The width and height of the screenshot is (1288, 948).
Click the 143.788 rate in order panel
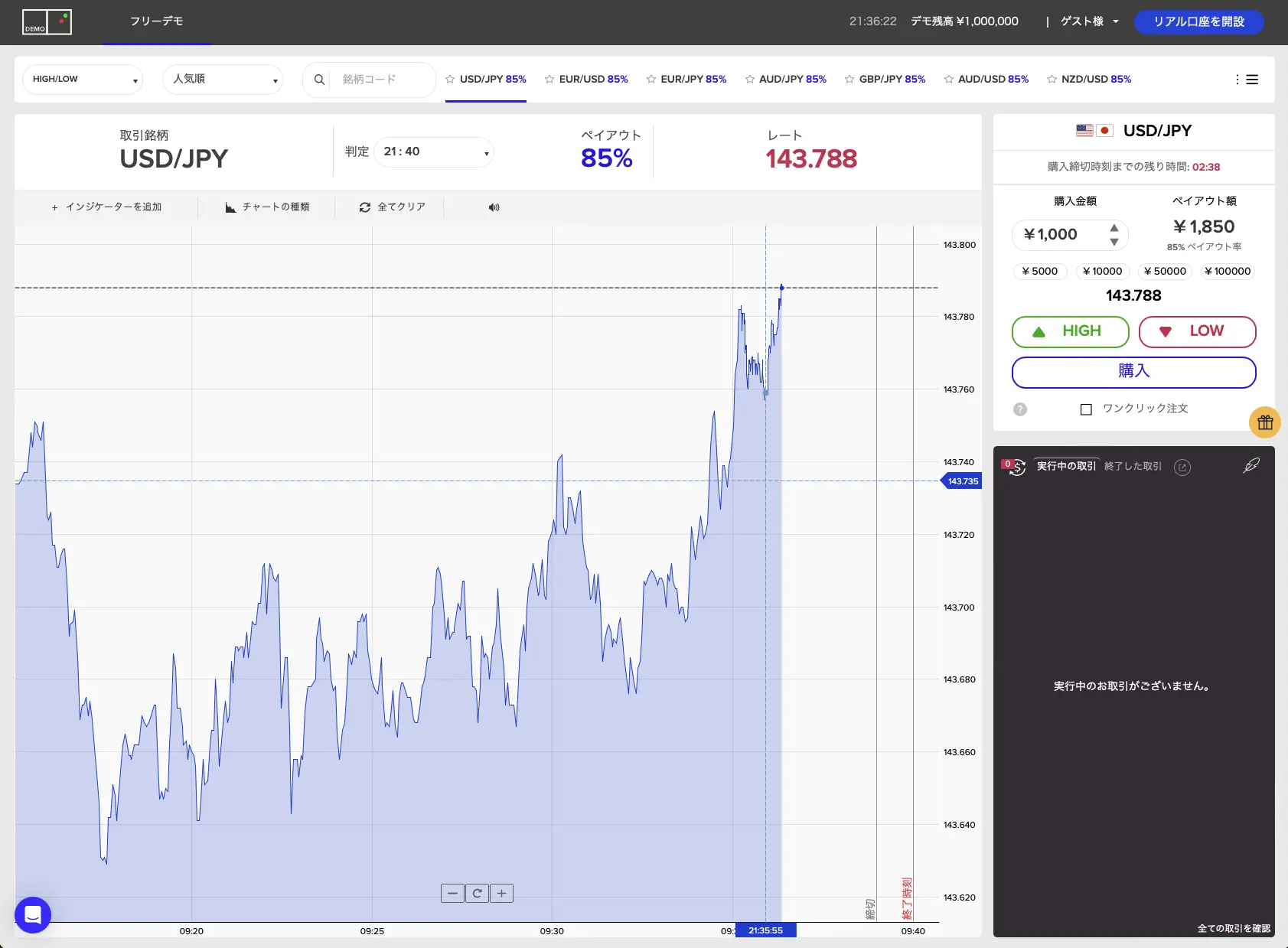[1133, 295]
